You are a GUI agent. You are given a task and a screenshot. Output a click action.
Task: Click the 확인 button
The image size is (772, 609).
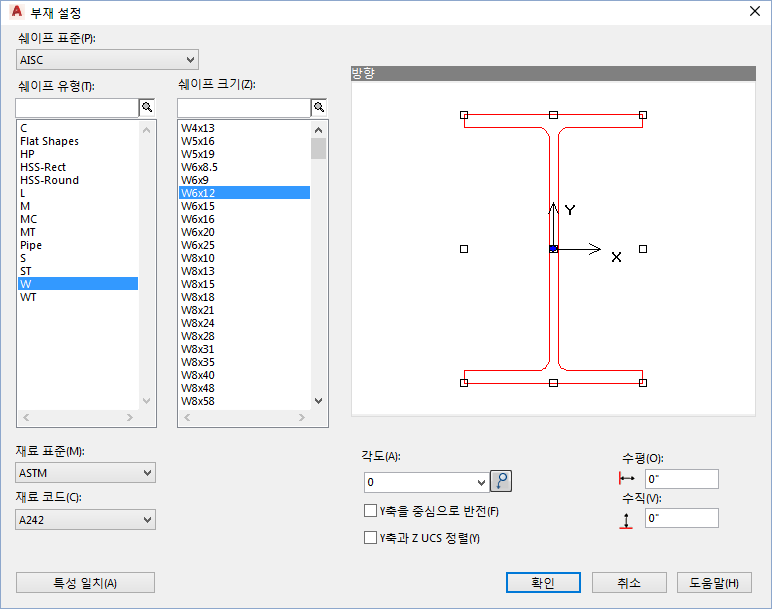[543, 583]
